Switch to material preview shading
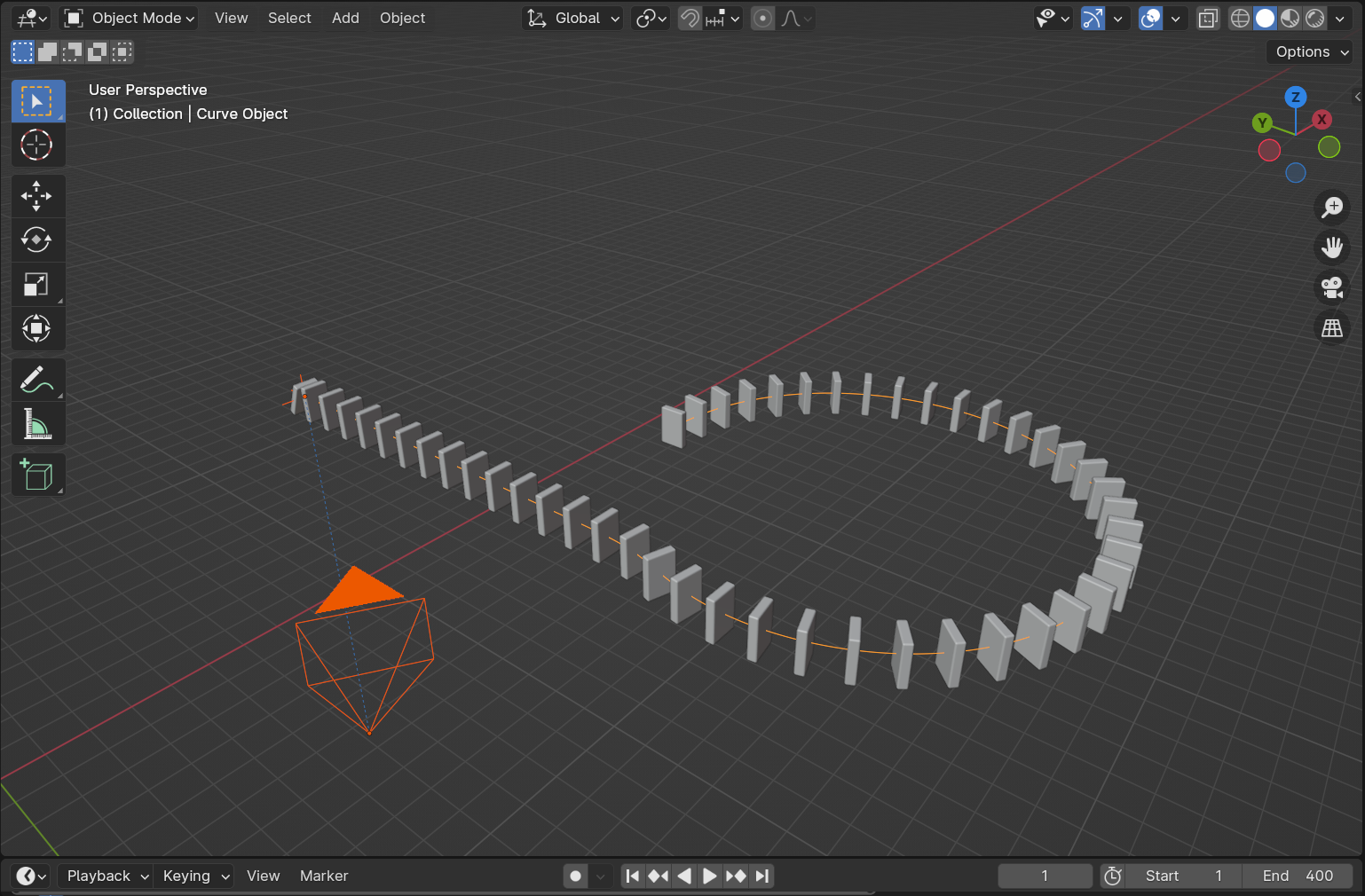 [x=1290, y=19]
